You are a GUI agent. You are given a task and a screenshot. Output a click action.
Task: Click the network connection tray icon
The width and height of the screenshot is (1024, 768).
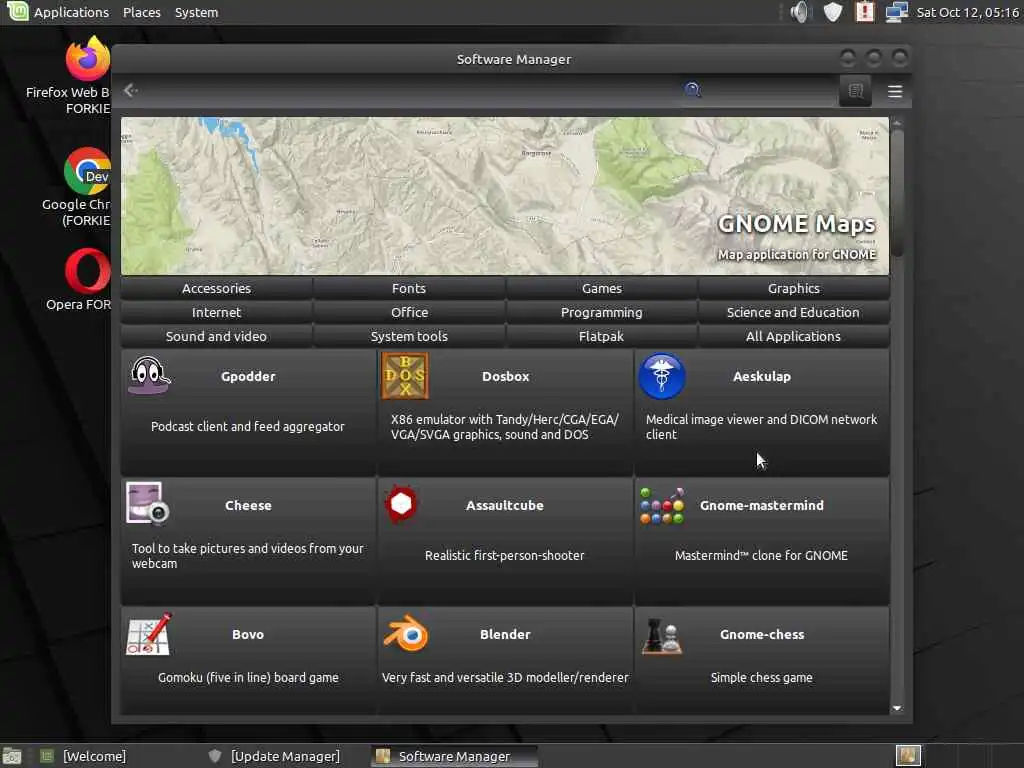(897, 12)
